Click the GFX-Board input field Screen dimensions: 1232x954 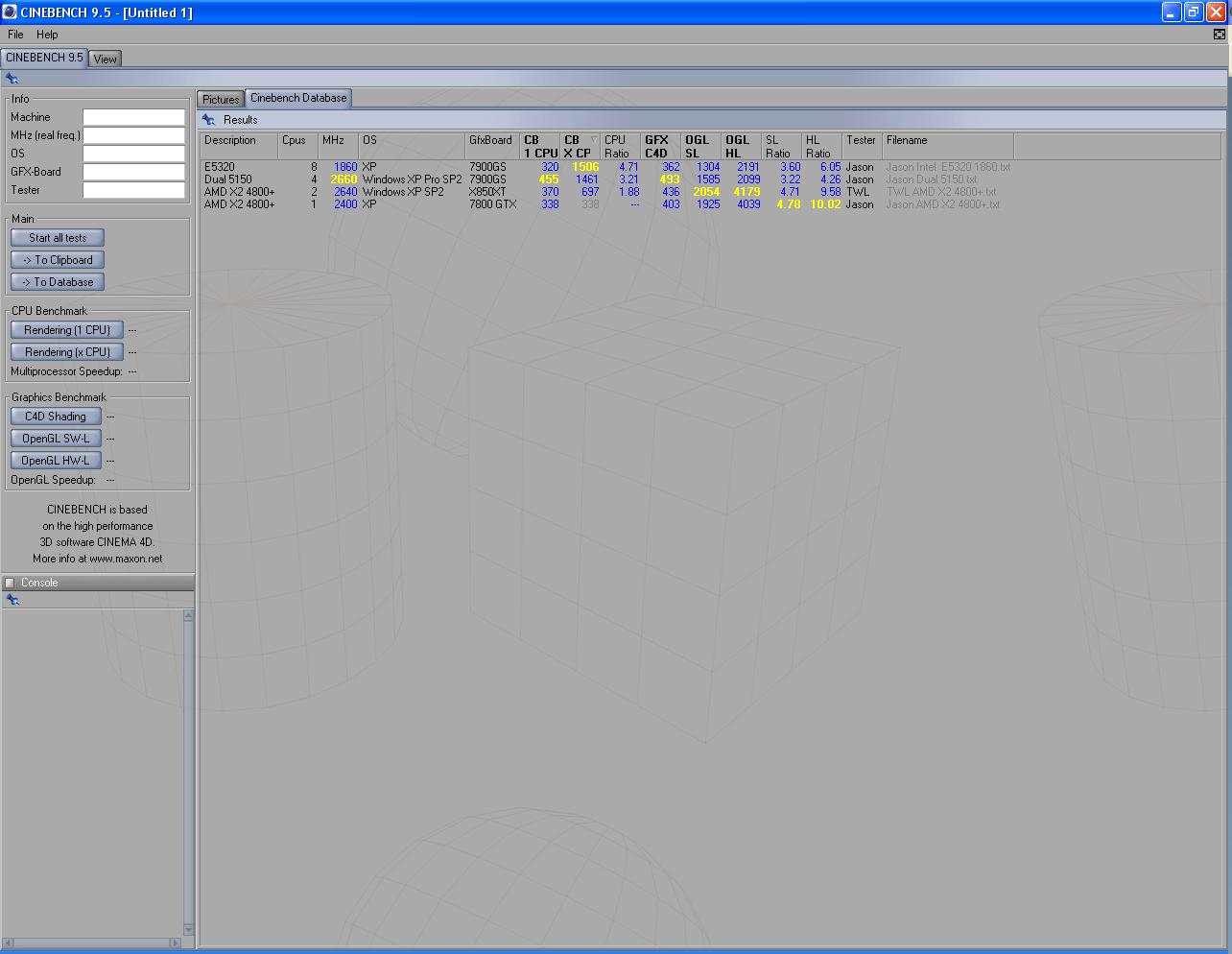pyautogui.click(x=133, y=172)
